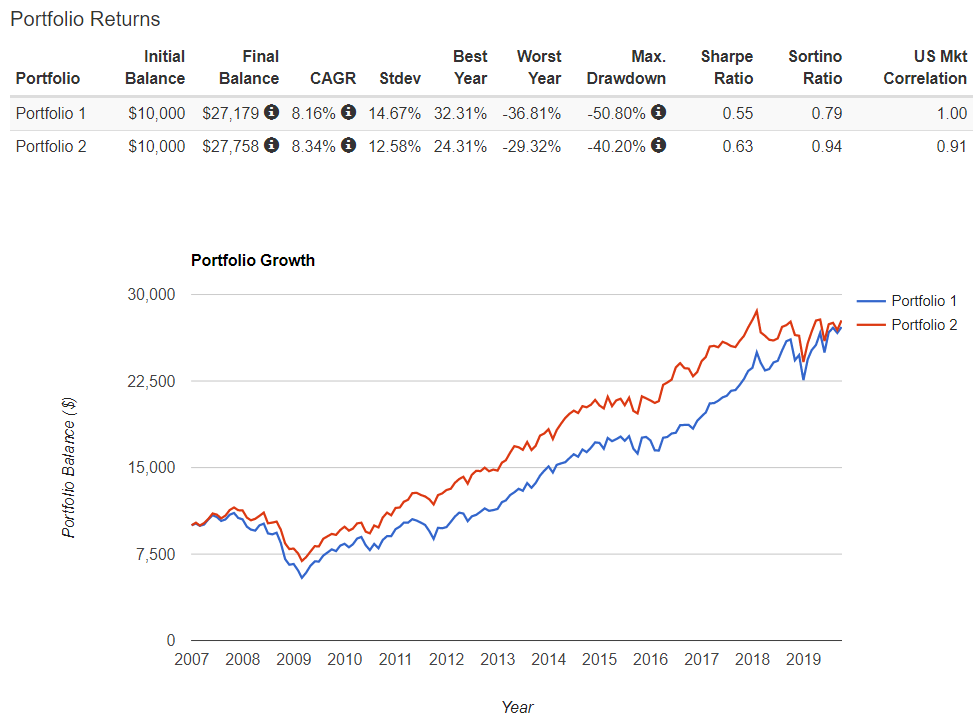Click the red Portfolio 2 legend line swatch
The image size is (979, 725).
tap(872, 325)
